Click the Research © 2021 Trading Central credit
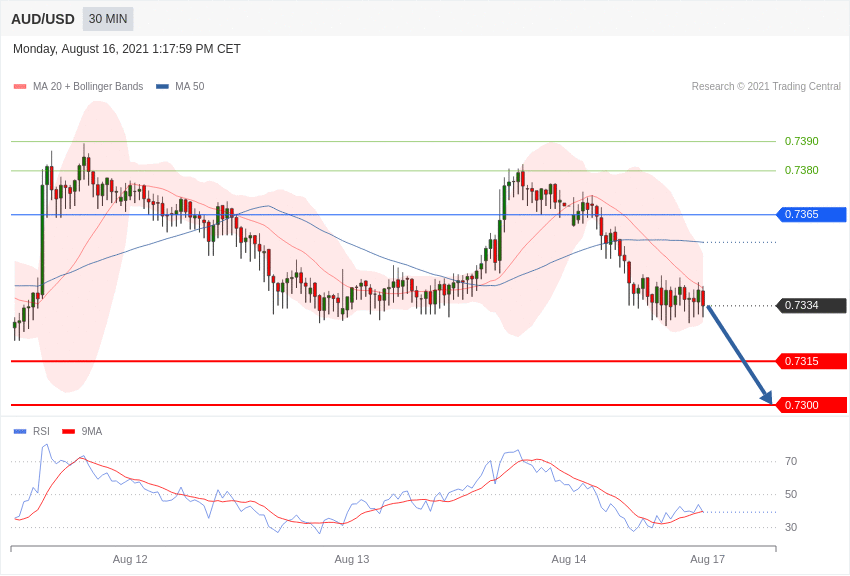 tap(766, 87)
